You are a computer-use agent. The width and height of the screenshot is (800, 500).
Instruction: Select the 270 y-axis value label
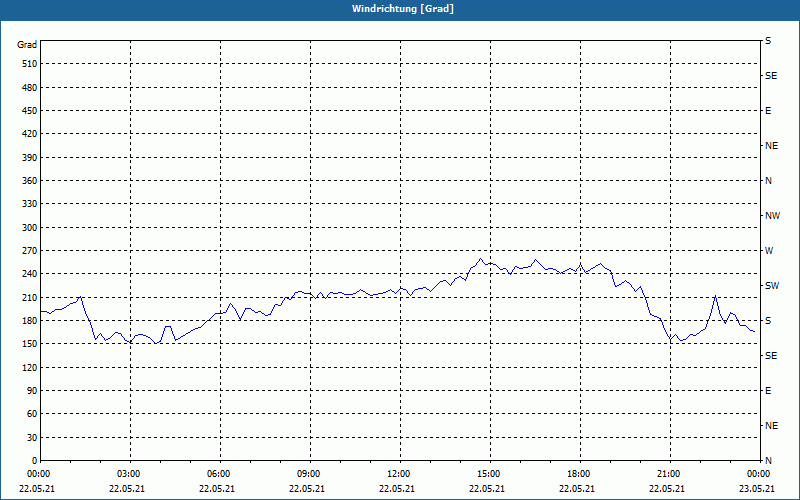tap(30, 251)
